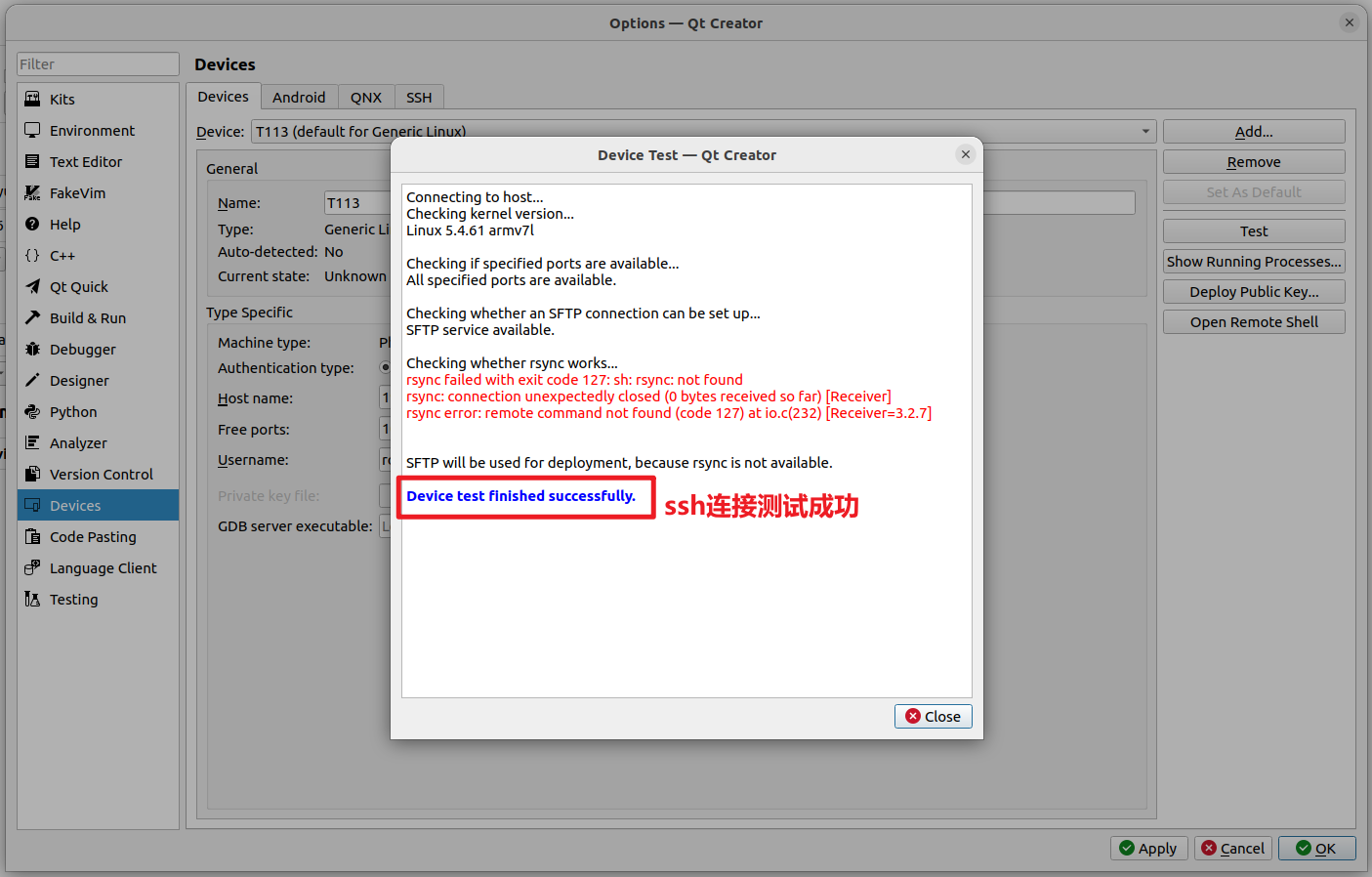Click 'All specified ports are available.' line
1372x877 pixels.
[511, 280]
